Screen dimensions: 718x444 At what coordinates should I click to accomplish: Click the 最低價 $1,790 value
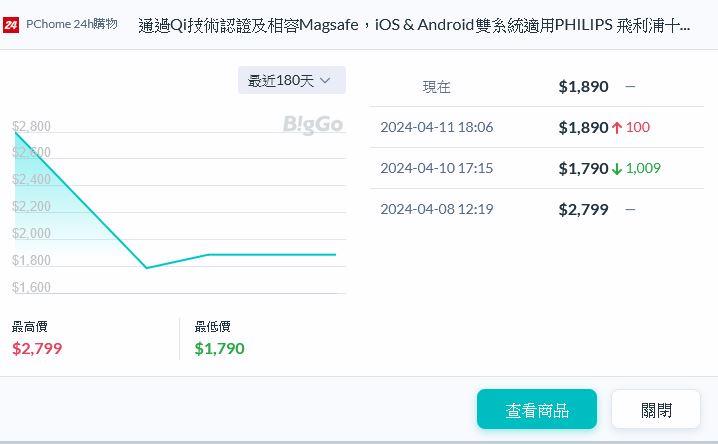tap(219, 349)
